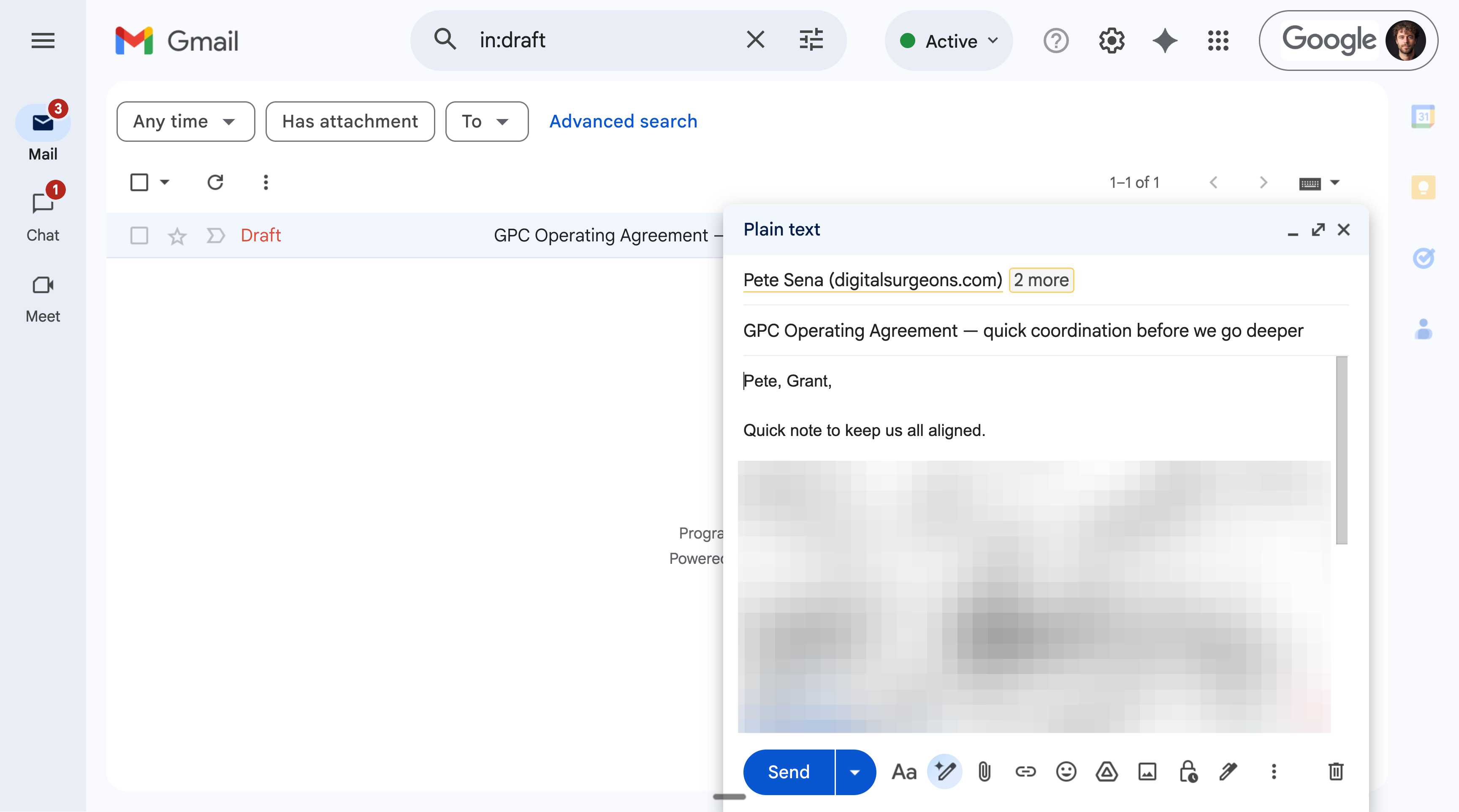Star the GPC Operating Agreement draft
Image resolution: width=1459 pixels, height=812 pixels.
tap(177, 235)
